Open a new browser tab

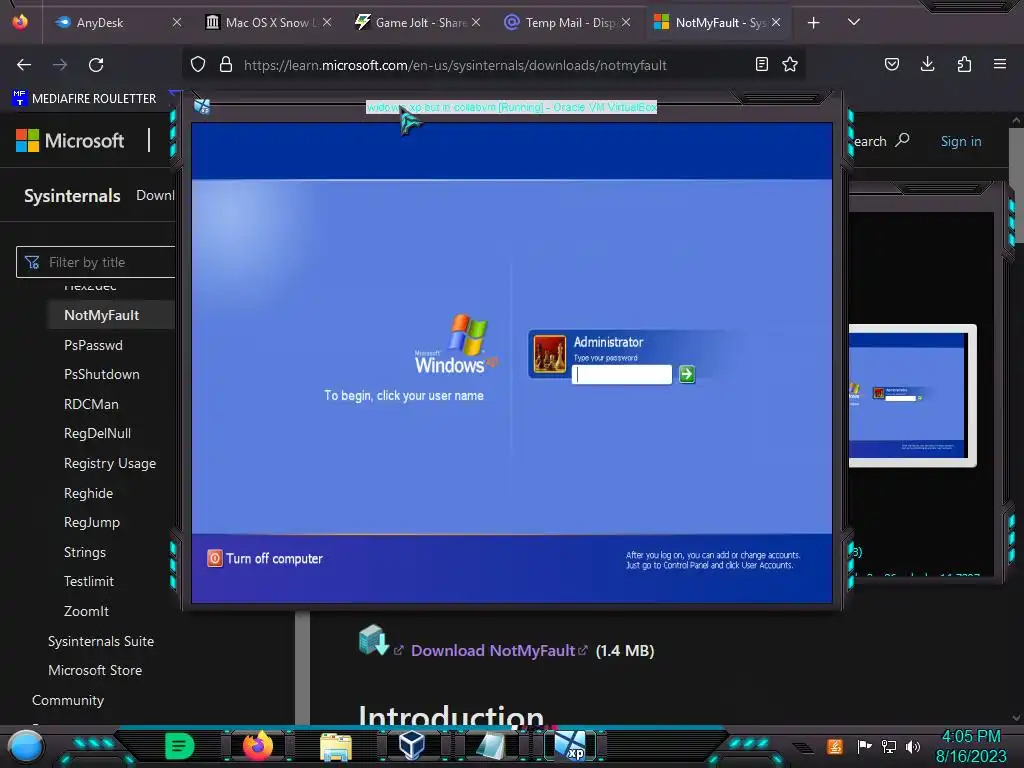pos(813,23)
